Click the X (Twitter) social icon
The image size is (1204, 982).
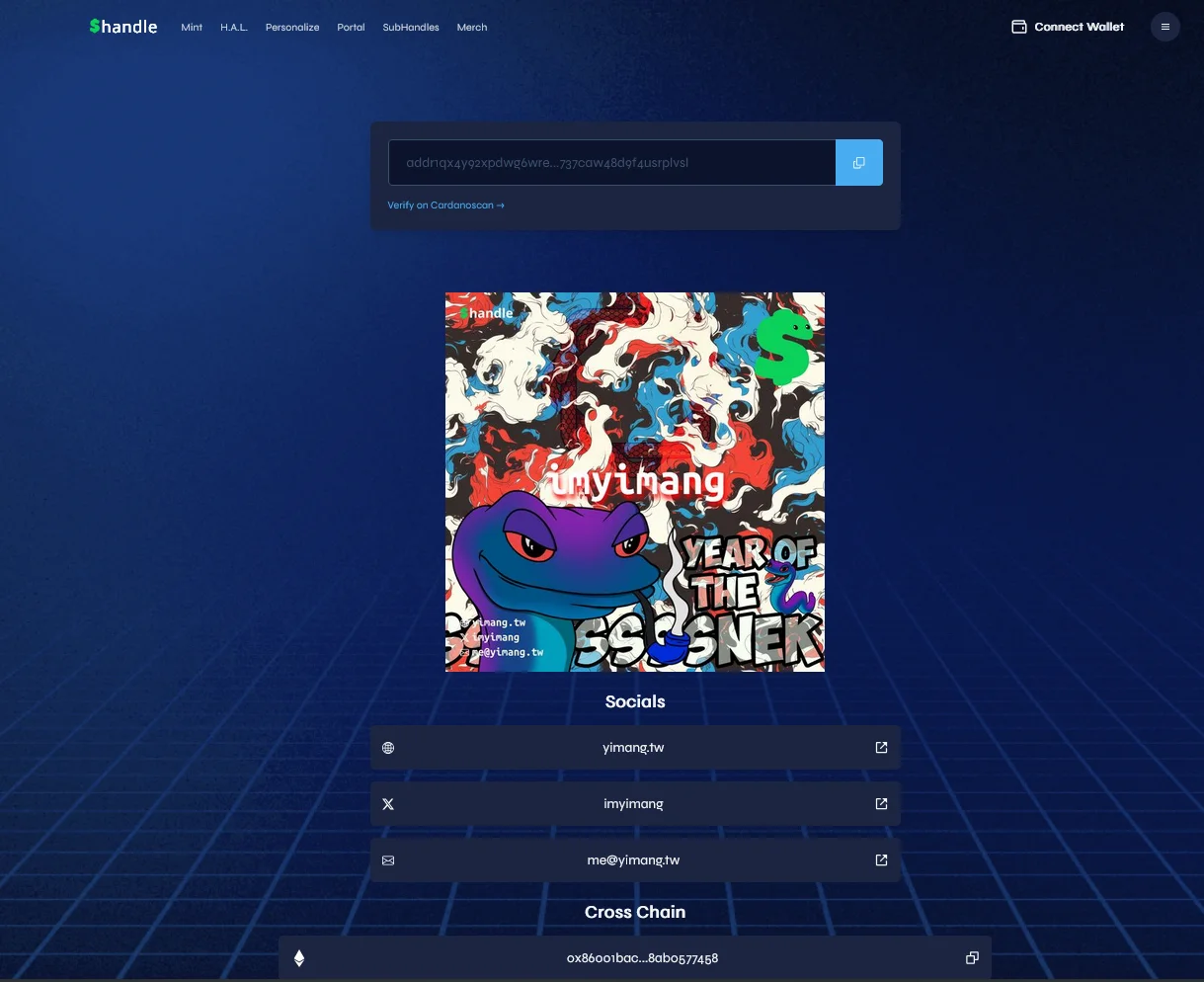click(388, 804)
